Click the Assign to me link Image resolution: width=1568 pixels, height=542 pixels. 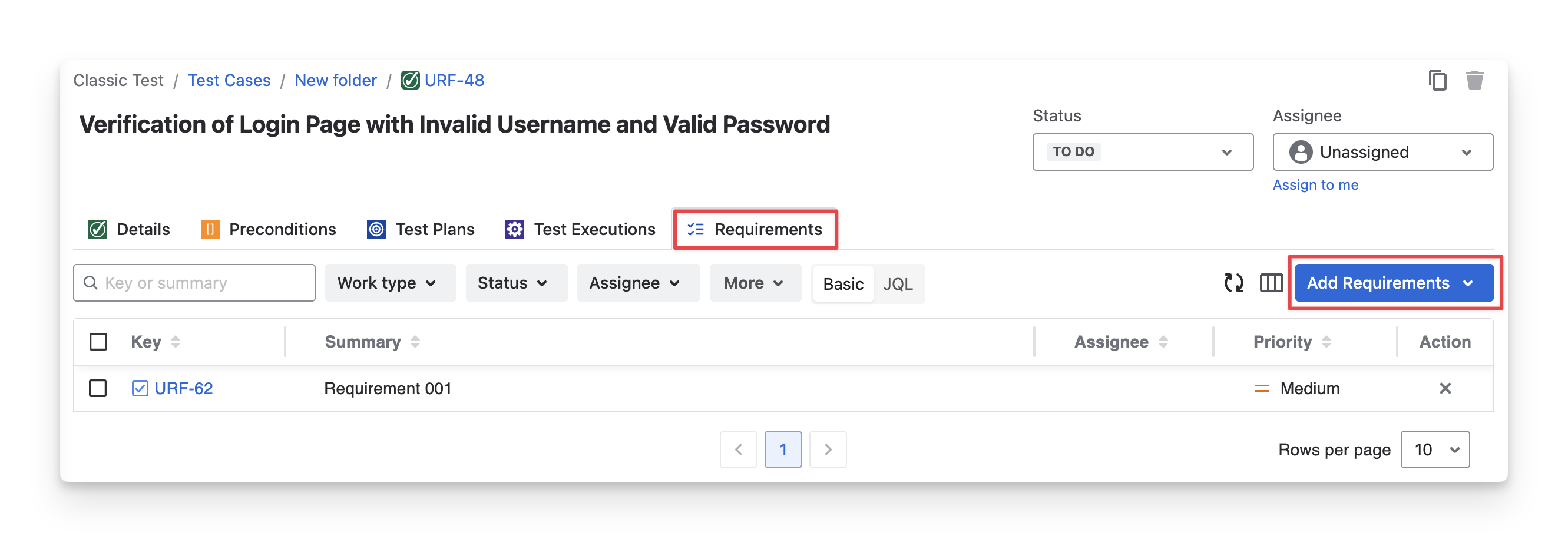1315,184
